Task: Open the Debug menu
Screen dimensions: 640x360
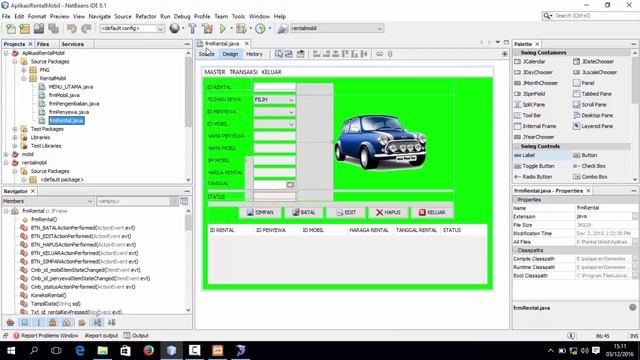Action: 182,16
